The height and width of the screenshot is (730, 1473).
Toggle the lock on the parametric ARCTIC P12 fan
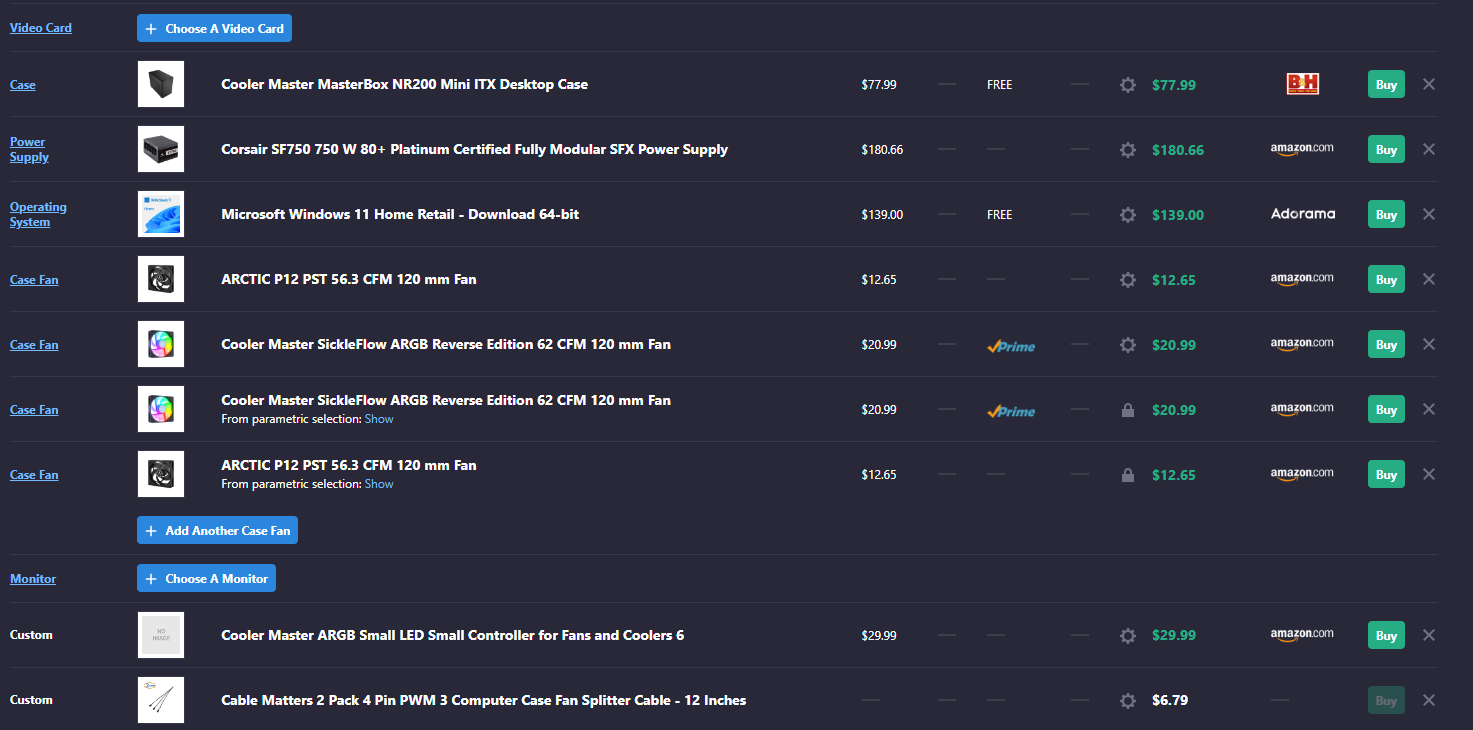point(1128,474)
